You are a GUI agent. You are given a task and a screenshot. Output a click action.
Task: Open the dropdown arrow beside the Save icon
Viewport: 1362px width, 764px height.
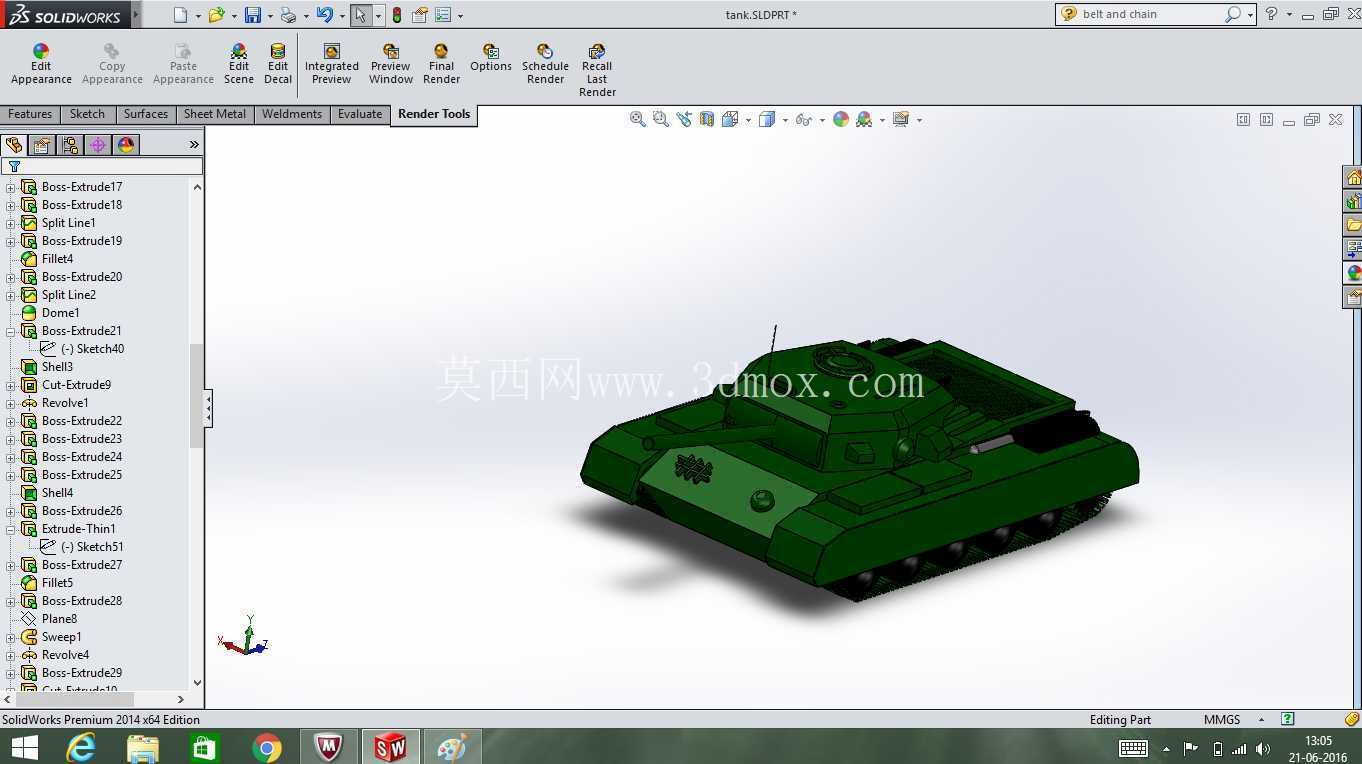(269, 16)
